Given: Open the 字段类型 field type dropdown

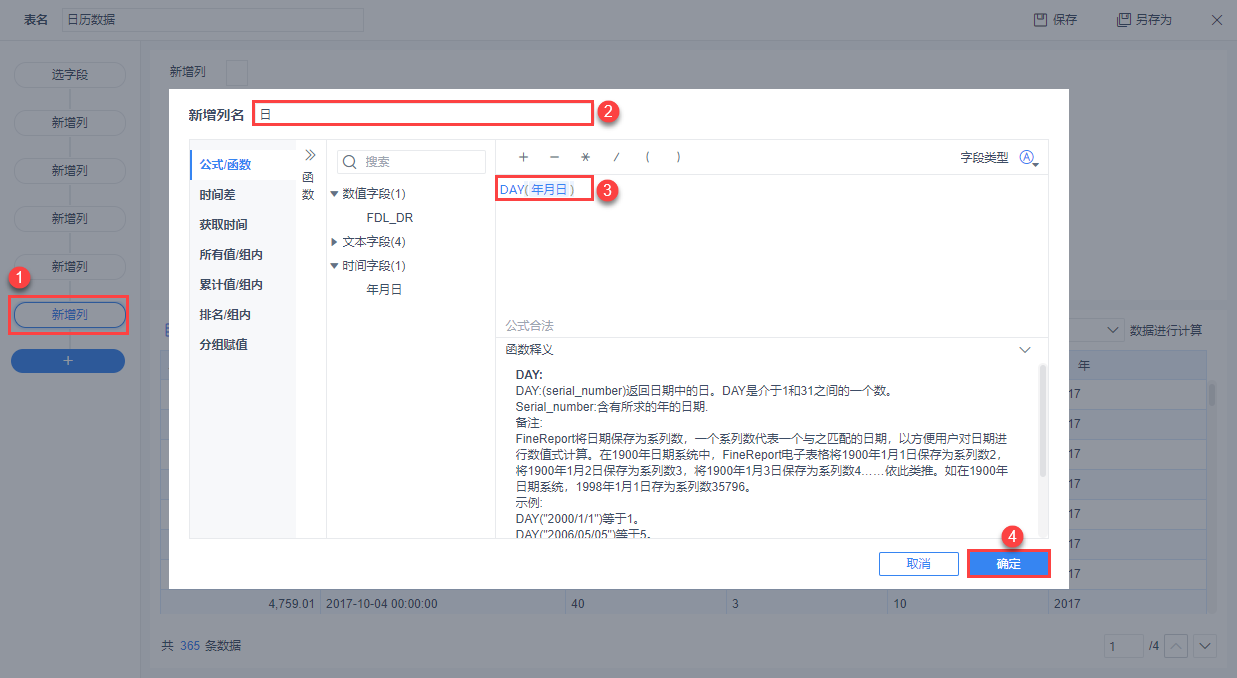Looking at the screenshot, I should point(1029,158).
